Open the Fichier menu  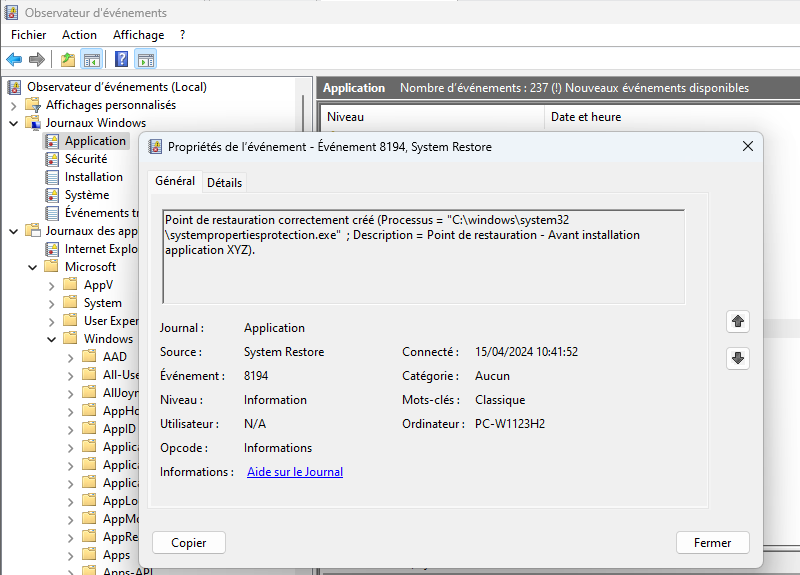[x=29, y=35]
